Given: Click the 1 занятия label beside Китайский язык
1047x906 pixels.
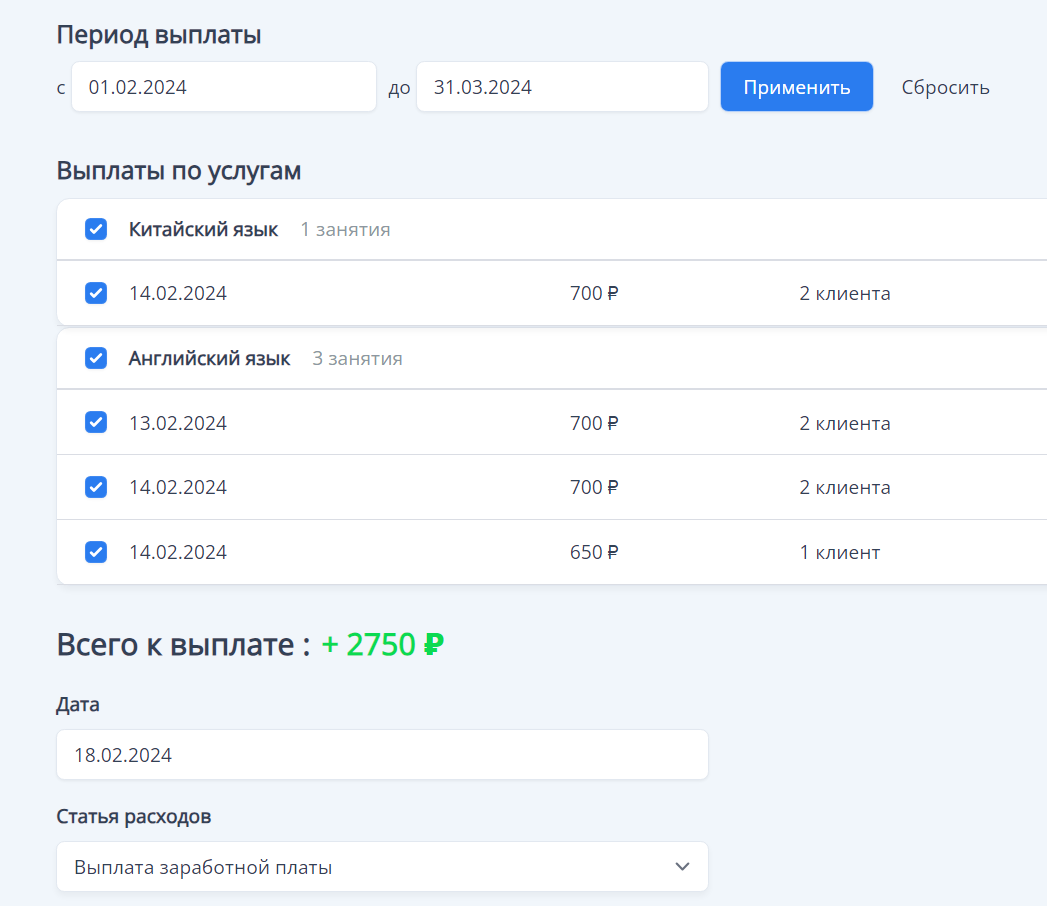Looking at the screenshot, I should coord(344,229).
